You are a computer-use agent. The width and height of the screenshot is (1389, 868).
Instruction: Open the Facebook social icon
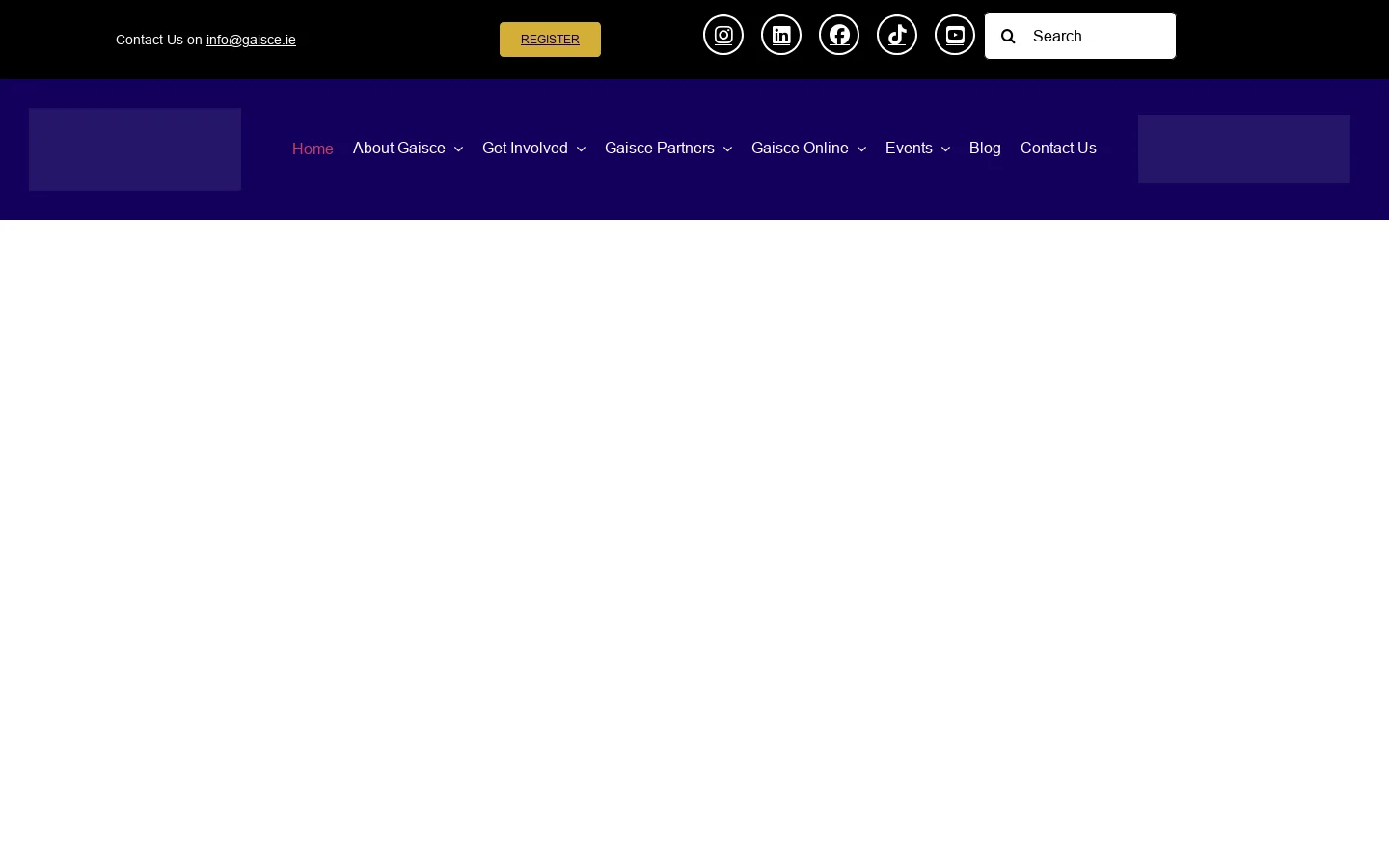pos(839,36)
